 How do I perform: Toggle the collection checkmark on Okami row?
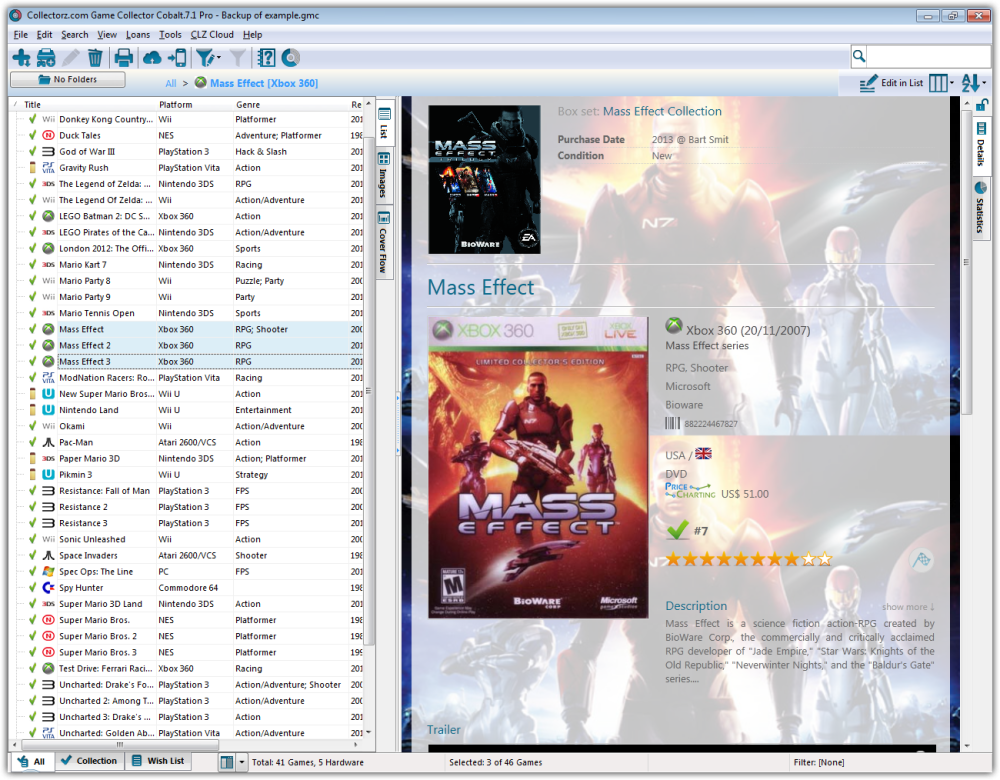32,426
